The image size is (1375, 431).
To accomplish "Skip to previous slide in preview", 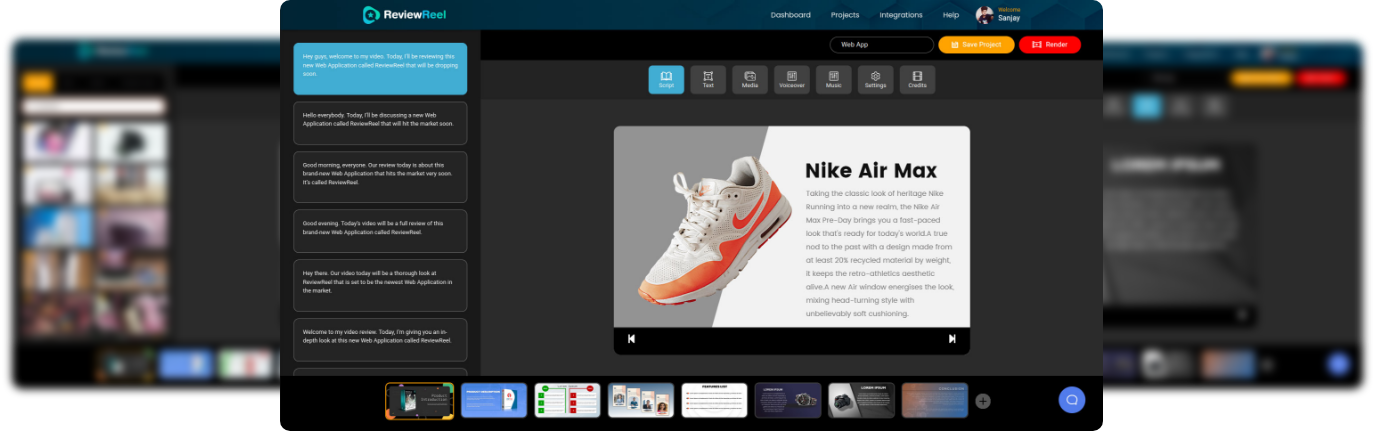I will click(631, 339).
